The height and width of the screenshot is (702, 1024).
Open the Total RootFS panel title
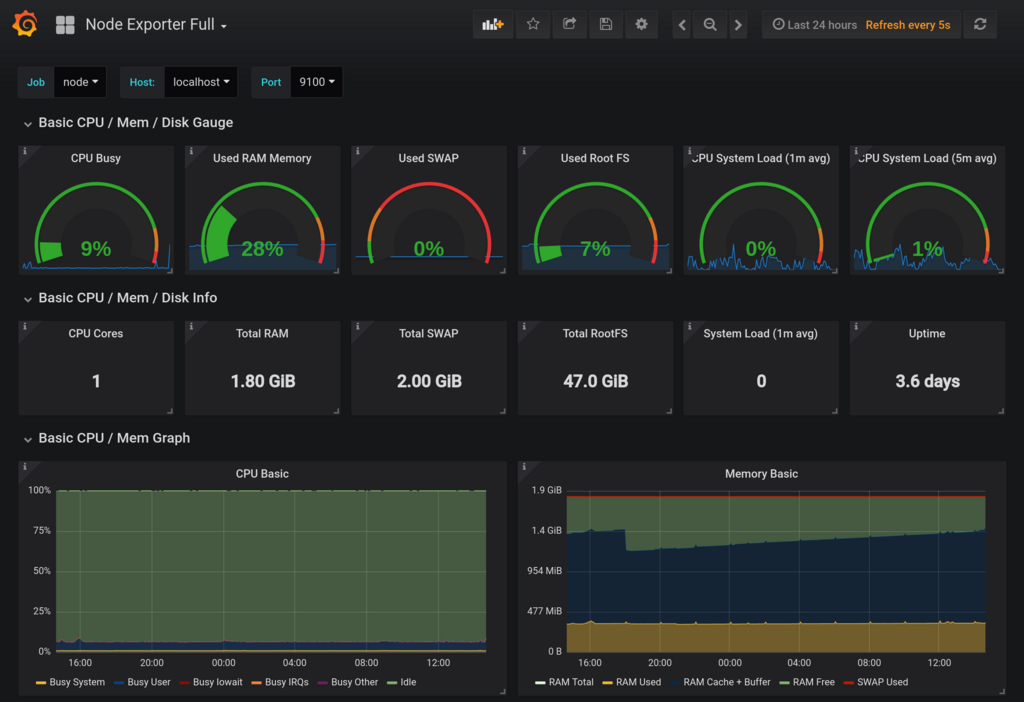(x=595, y=333)
